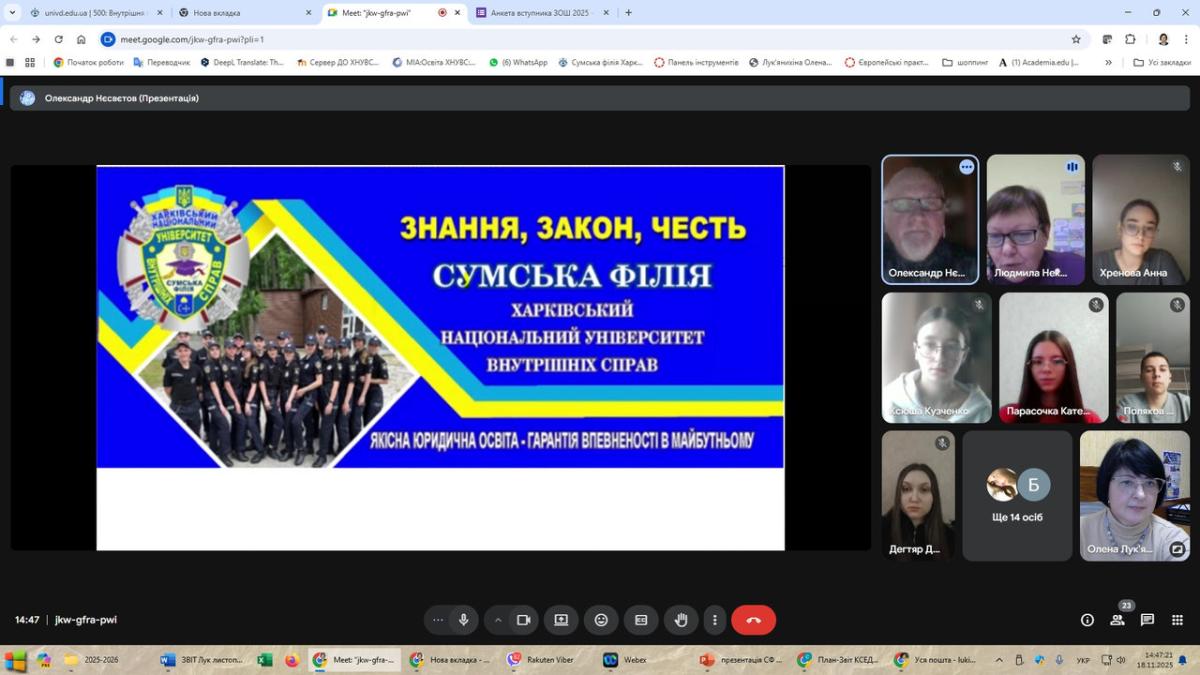
Task: Click the browser Back arrow
Action: 13,39
